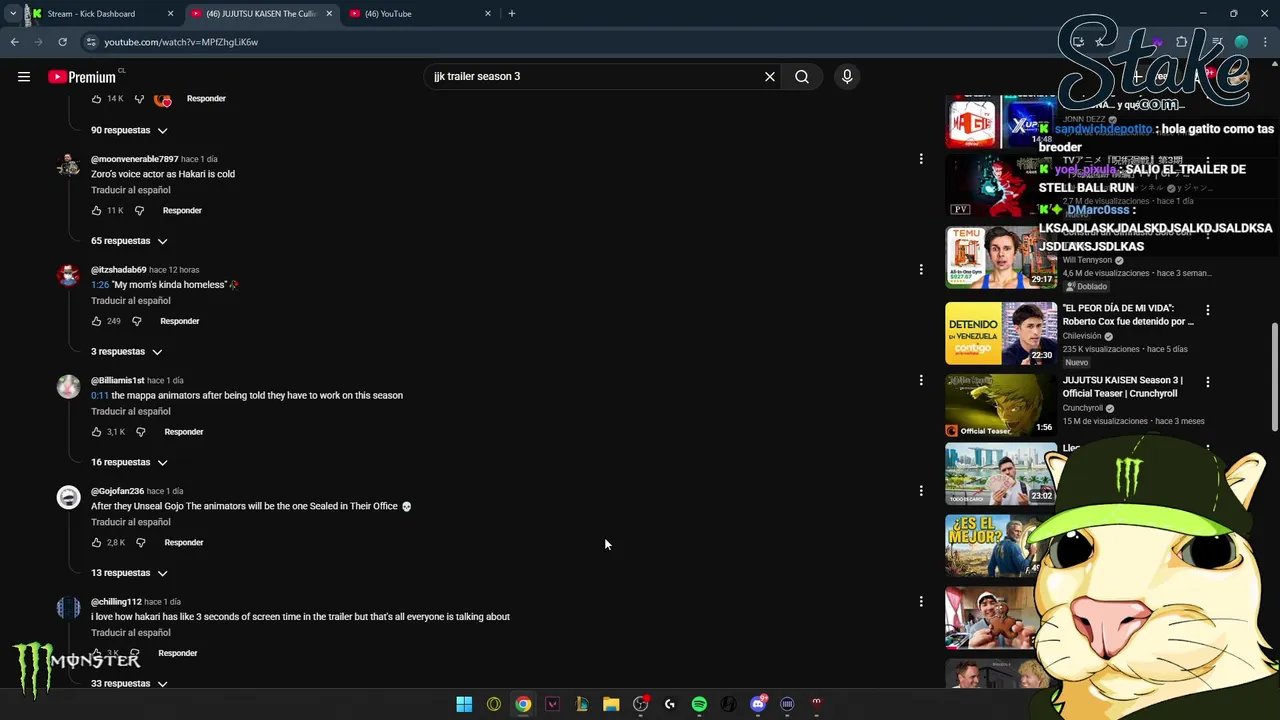Open options menu for @Gojofan236 comment
The height and width of the screenshot is (720, 1280).
921,491
